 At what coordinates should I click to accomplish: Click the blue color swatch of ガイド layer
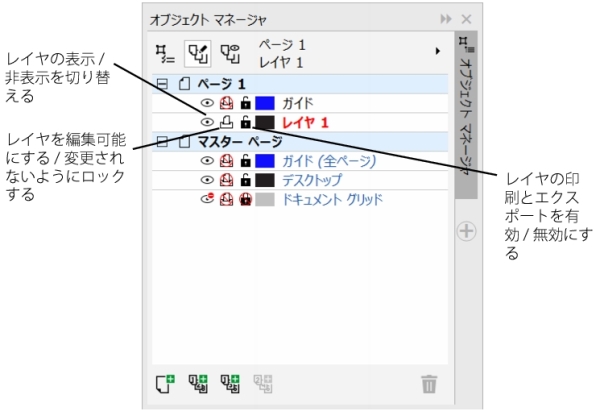pos(265,103)
